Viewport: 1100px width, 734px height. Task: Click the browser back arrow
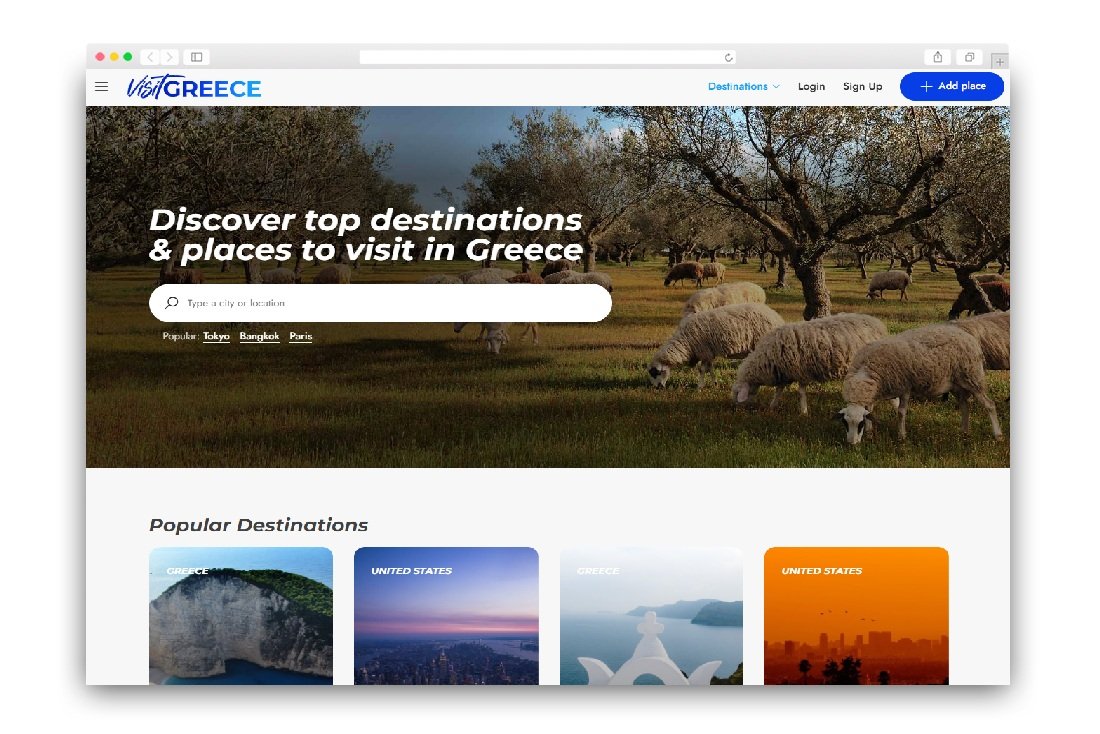click(150, 57)
